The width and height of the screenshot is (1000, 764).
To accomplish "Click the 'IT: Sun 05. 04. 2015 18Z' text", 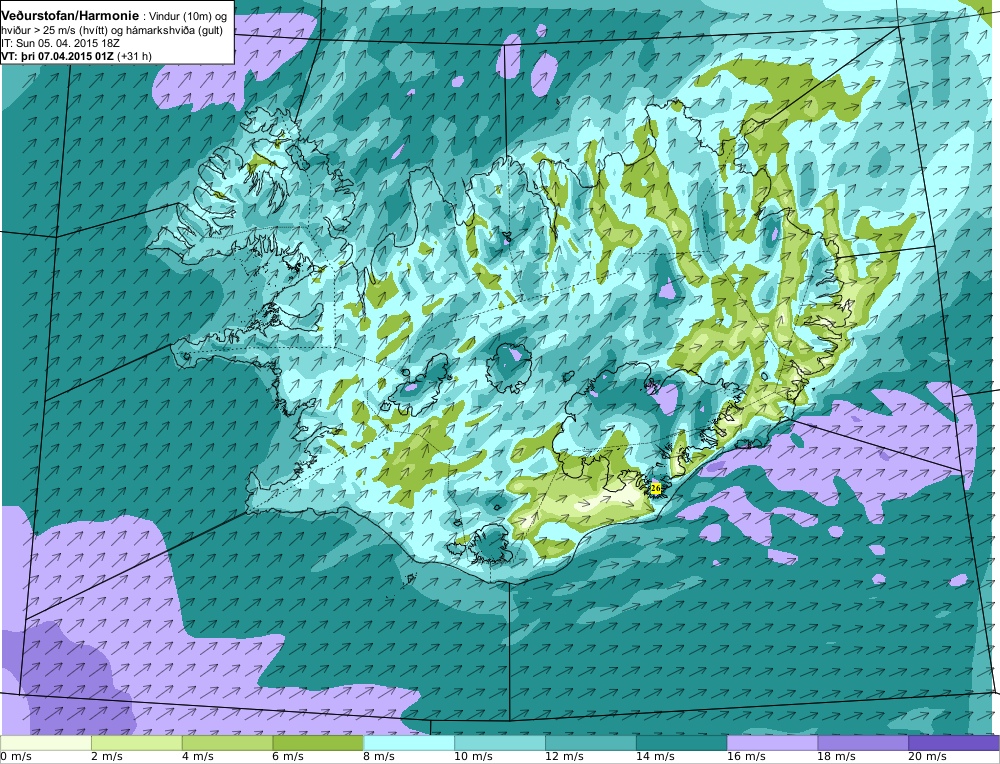I will pyautogui.click(x=60, y=43).
